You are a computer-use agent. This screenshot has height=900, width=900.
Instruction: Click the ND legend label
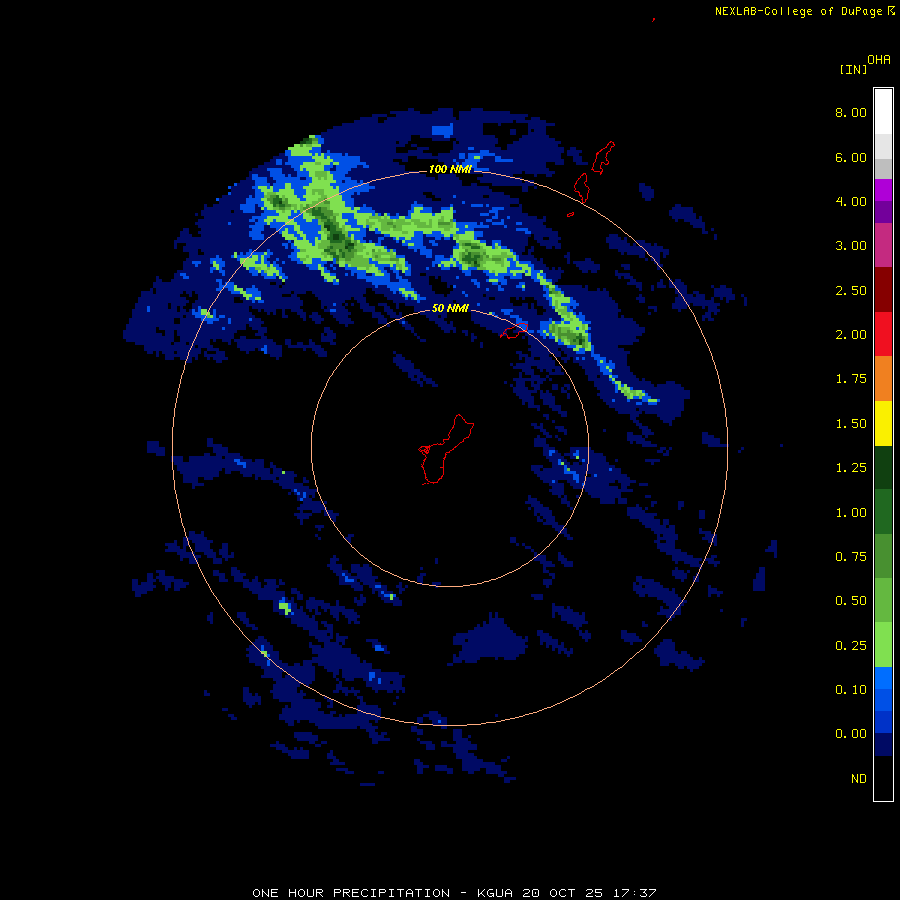point(859,779)
